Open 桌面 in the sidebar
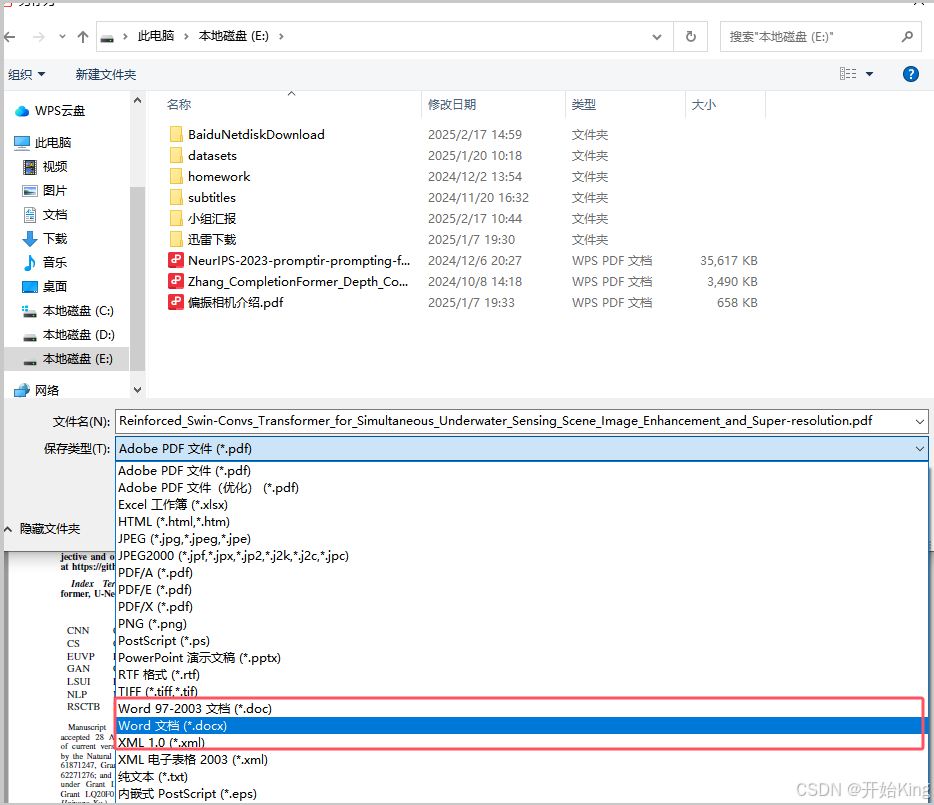The image size is (934, 805). 45,287
